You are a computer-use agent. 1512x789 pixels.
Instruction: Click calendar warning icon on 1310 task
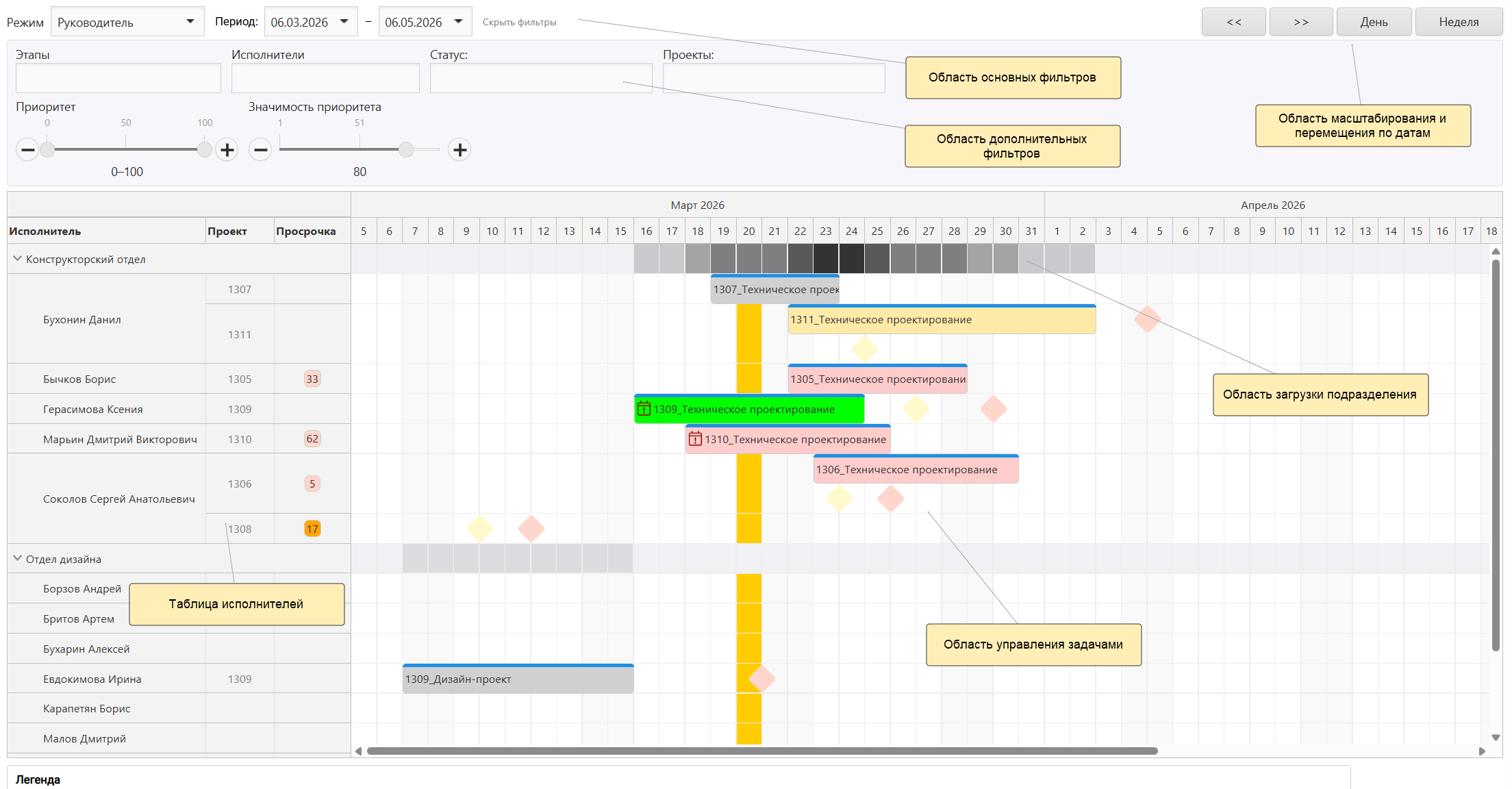[x=695, y=439]
